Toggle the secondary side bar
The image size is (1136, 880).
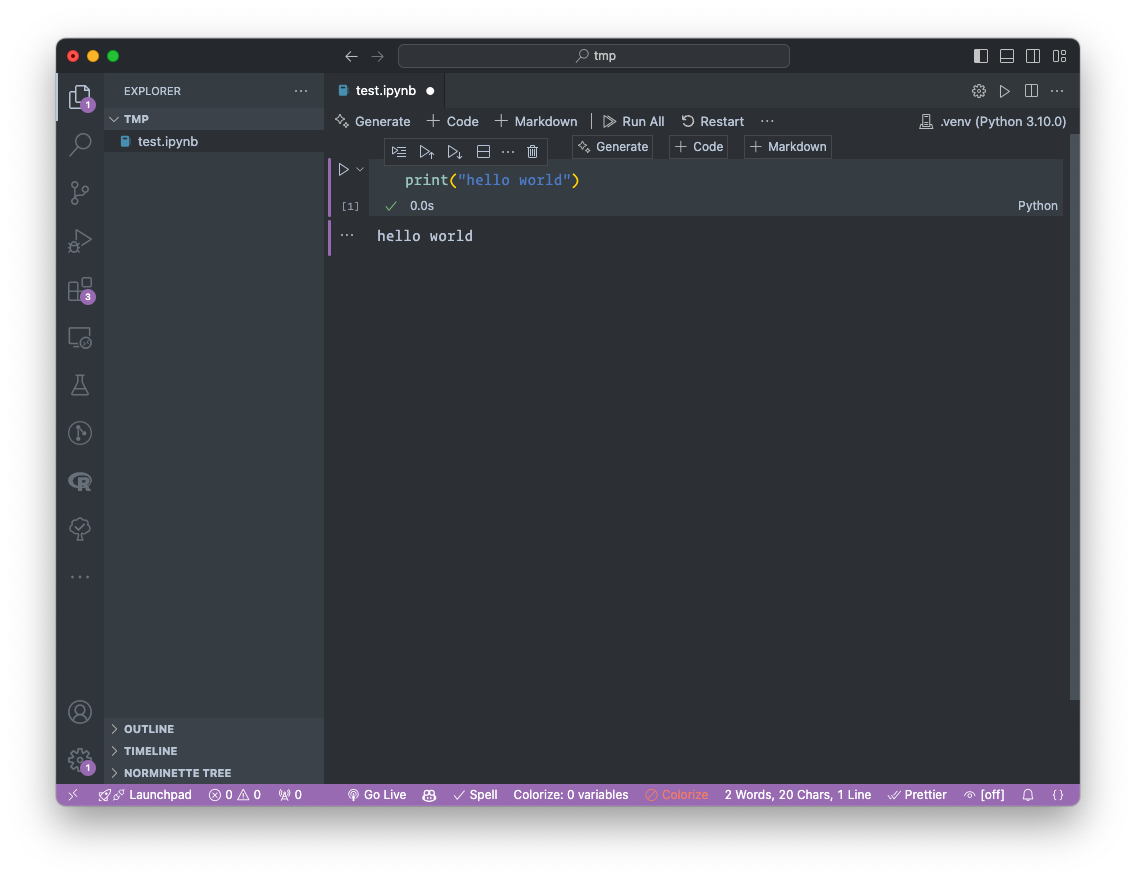1033,56
